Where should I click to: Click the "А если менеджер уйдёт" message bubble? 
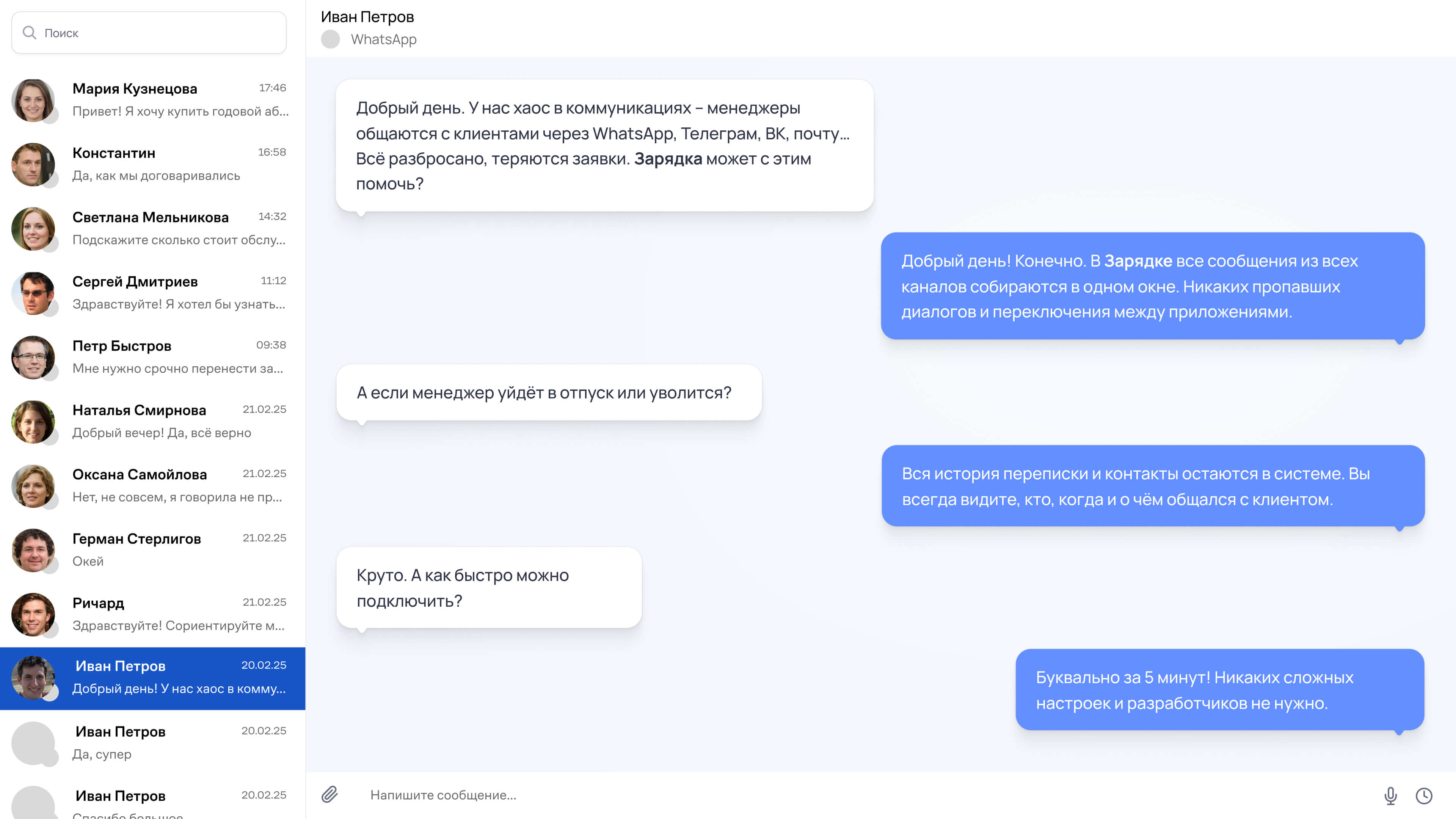tap(549, 392)
